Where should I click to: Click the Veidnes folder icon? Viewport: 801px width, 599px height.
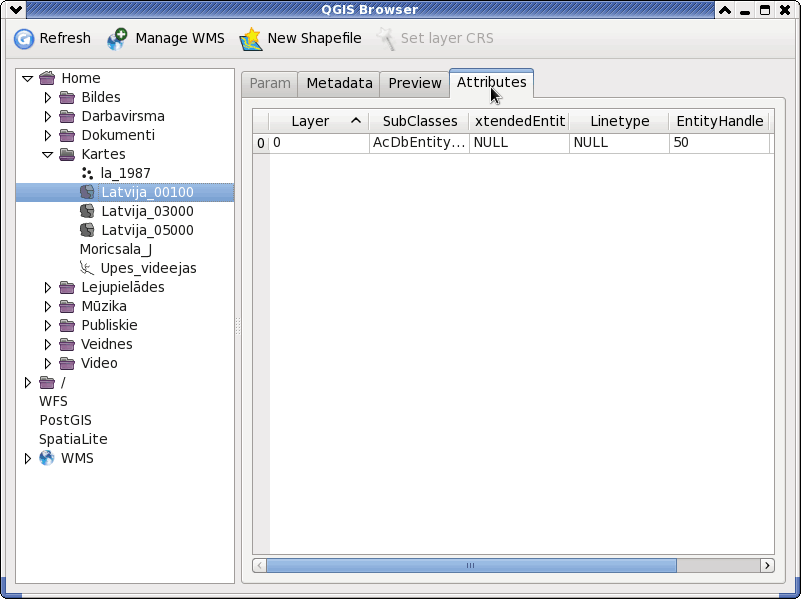(x=67, y=344)
